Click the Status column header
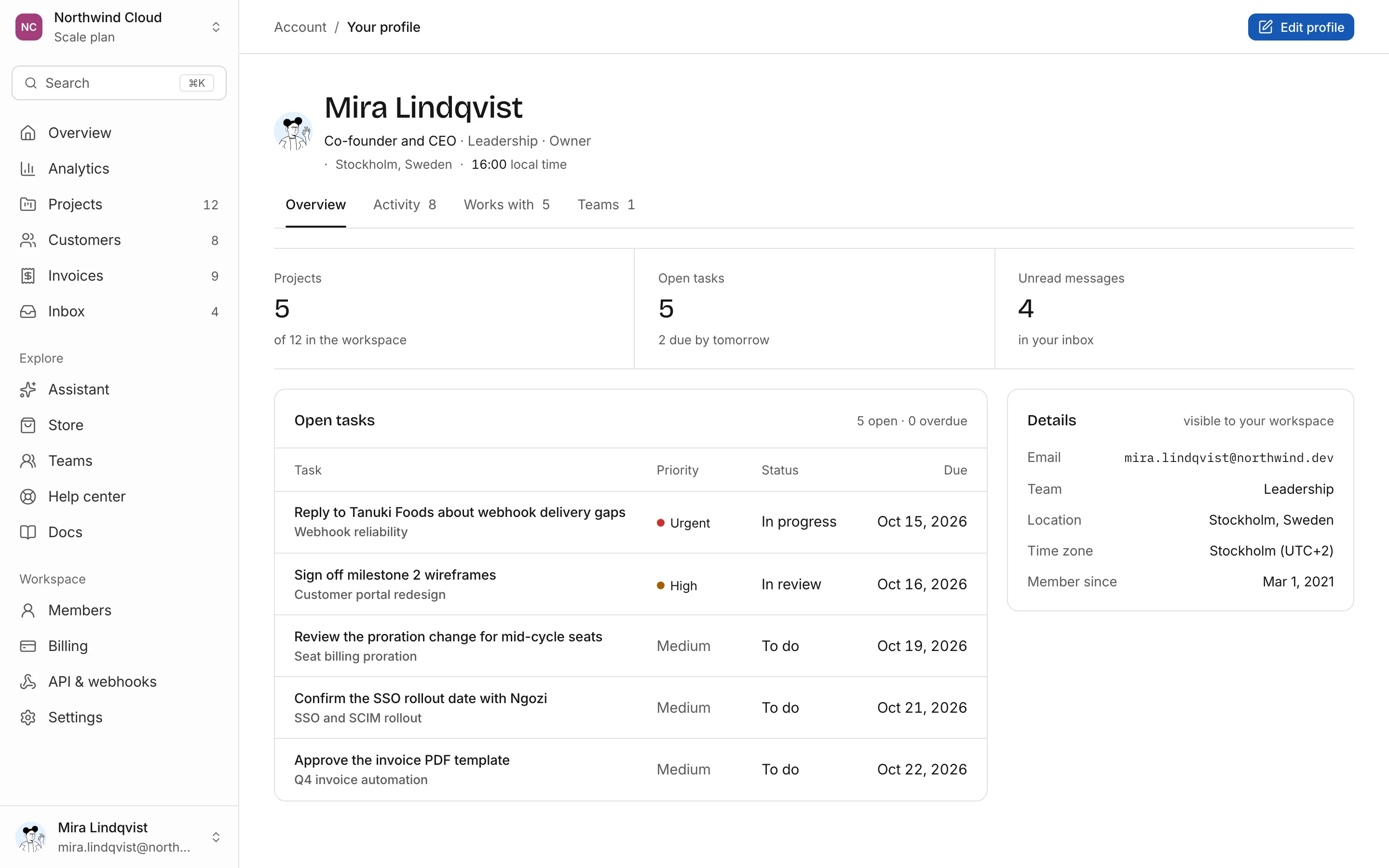This screenshot has width=1389, height=868. (x=779, y=470)
